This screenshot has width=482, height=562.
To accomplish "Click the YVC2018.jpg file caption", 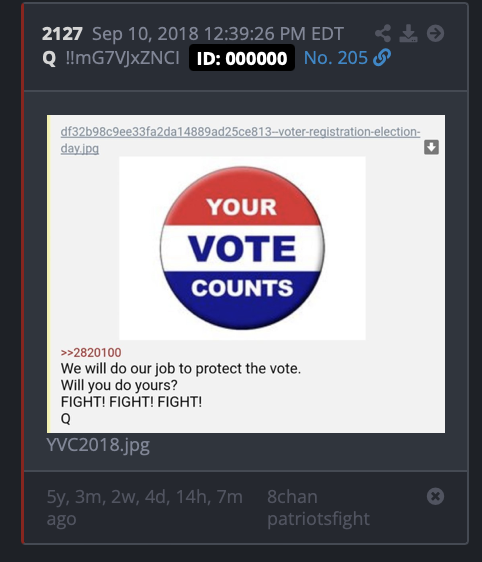I will click(x=98, y=445).
